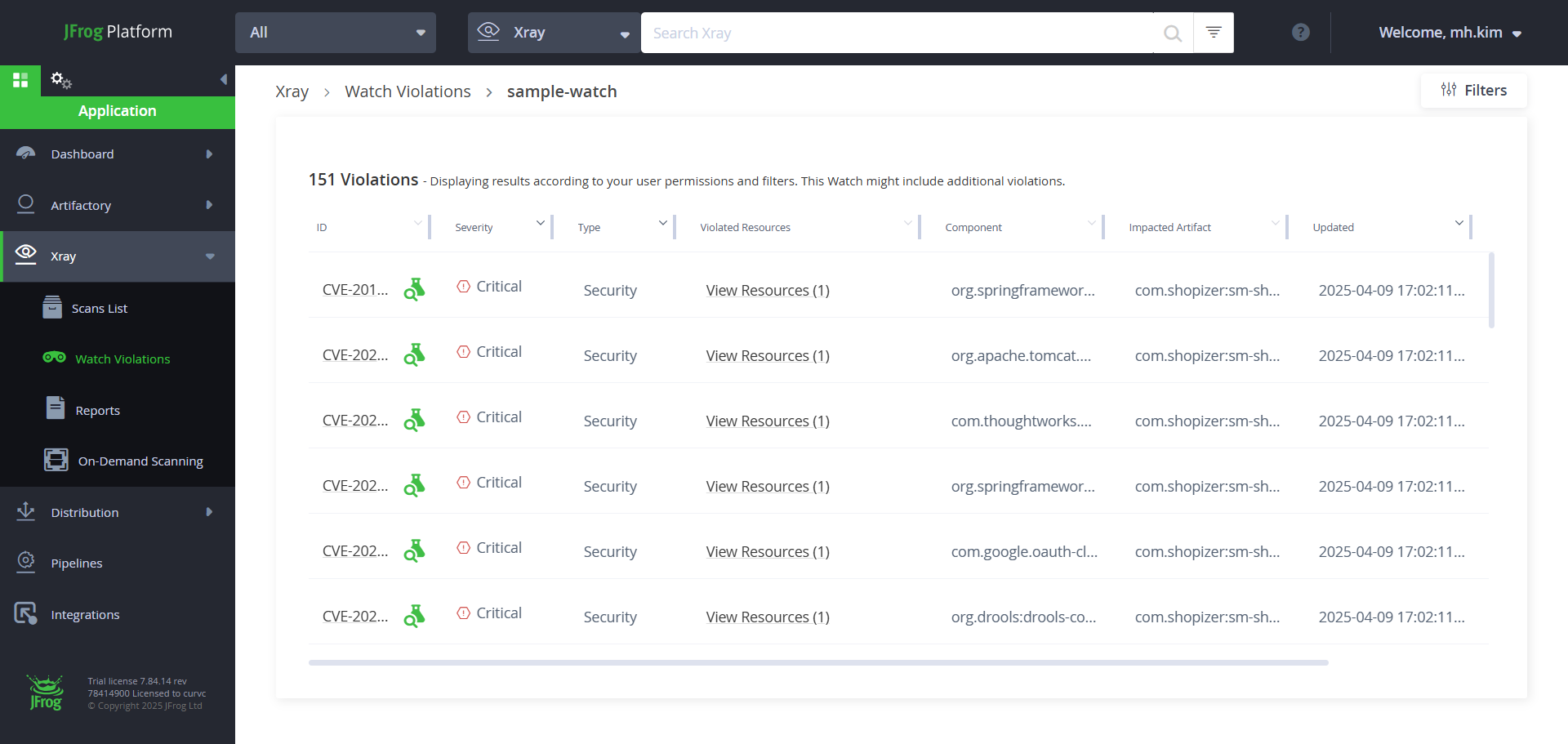Open the Application module grid icon
This screenshot has height=744, width=1568.
[20, 80]
